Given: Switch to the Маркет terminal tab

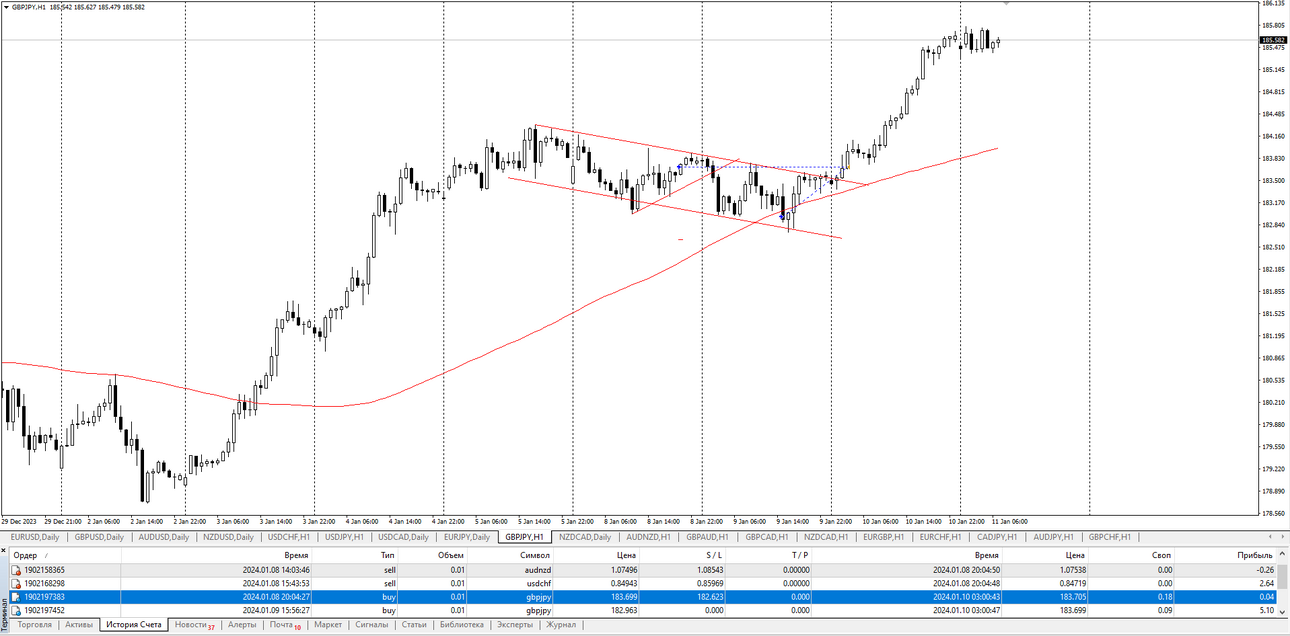Looking at the screenshot, I should [328, 625].
